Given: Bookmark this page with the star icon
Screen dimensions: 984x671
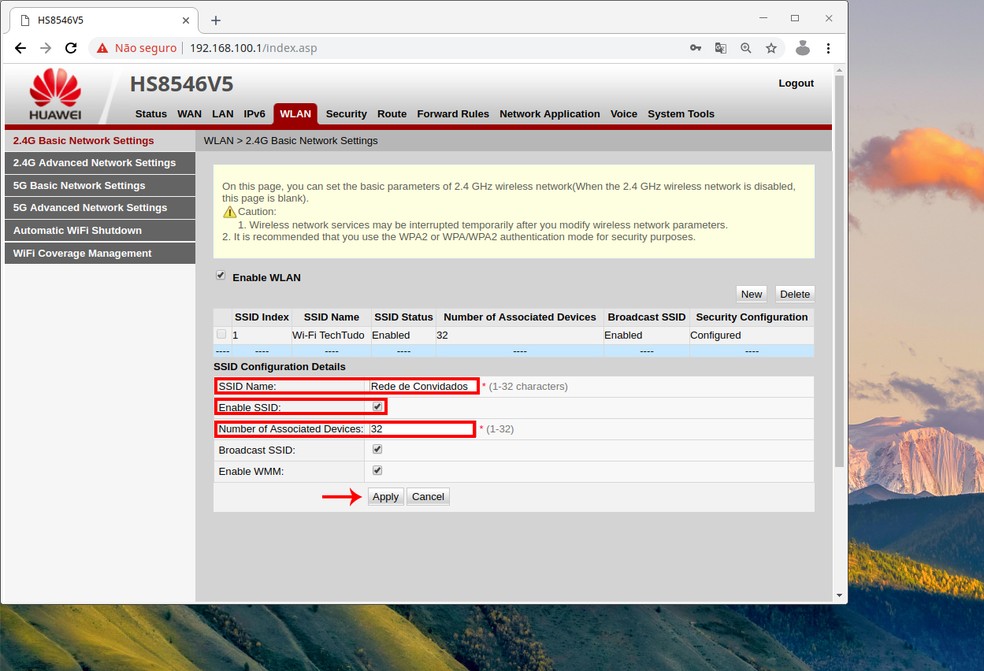Looking at the screenshot, I should coord(771,48).
